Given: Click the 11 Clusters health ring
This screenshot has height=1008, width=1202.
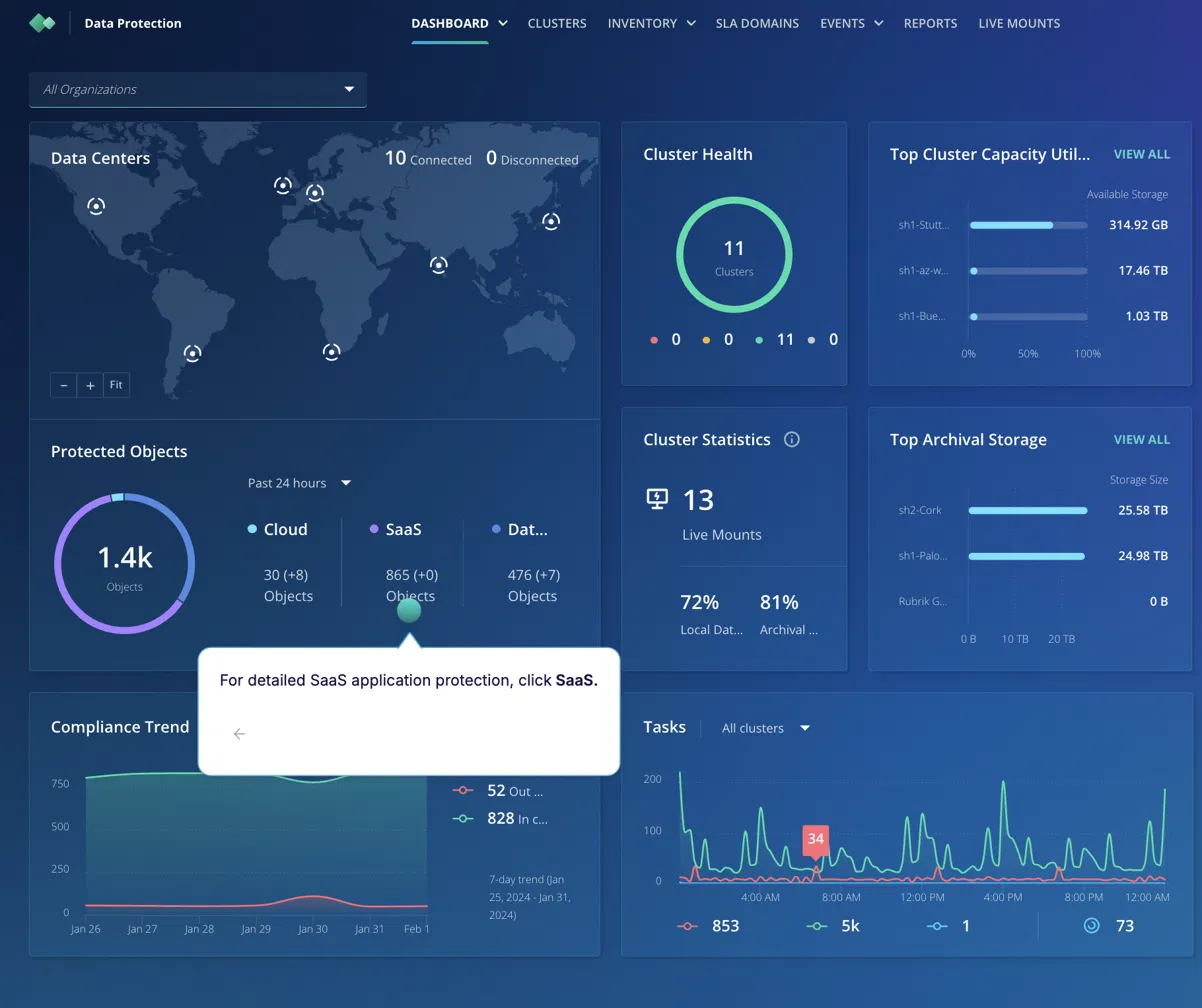Looking at the screenshot, I should pos(734,256).
